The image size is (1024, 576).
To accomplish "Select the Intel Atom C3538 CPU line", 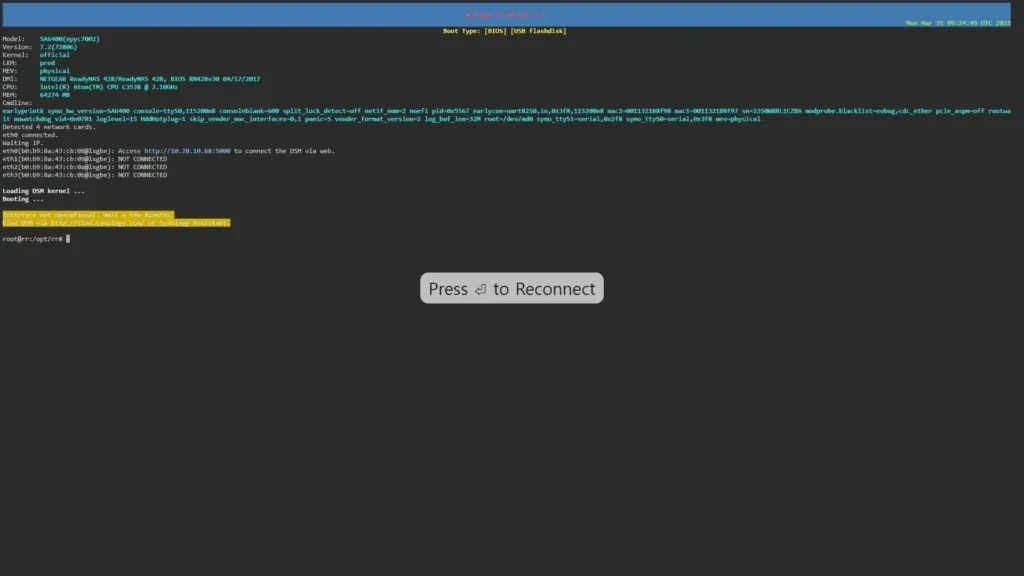I will coord(90,86).
